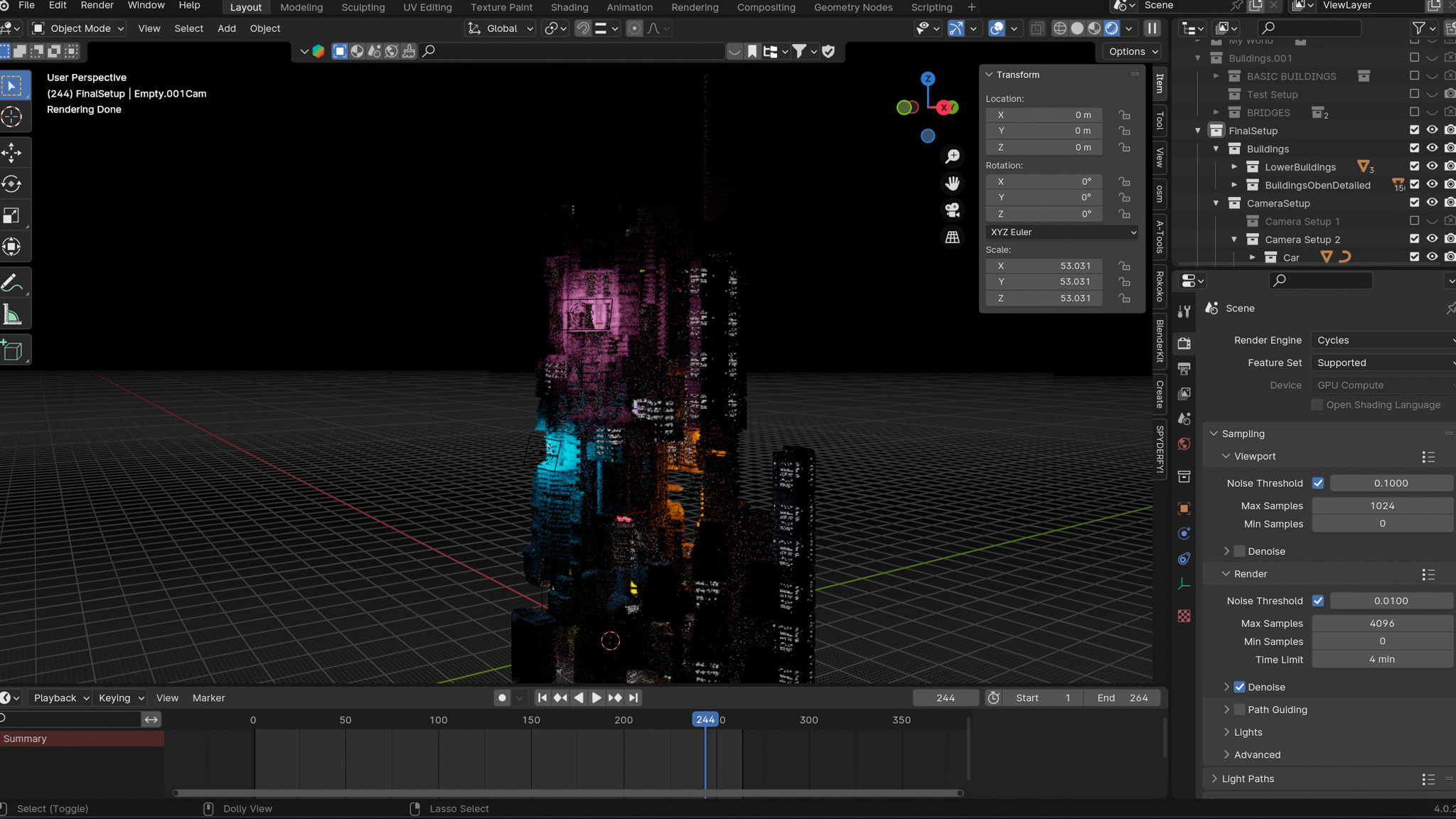Switch to the Shading workspace tab
This screenshot has width=1456, height=819.
tap(569, 7)
